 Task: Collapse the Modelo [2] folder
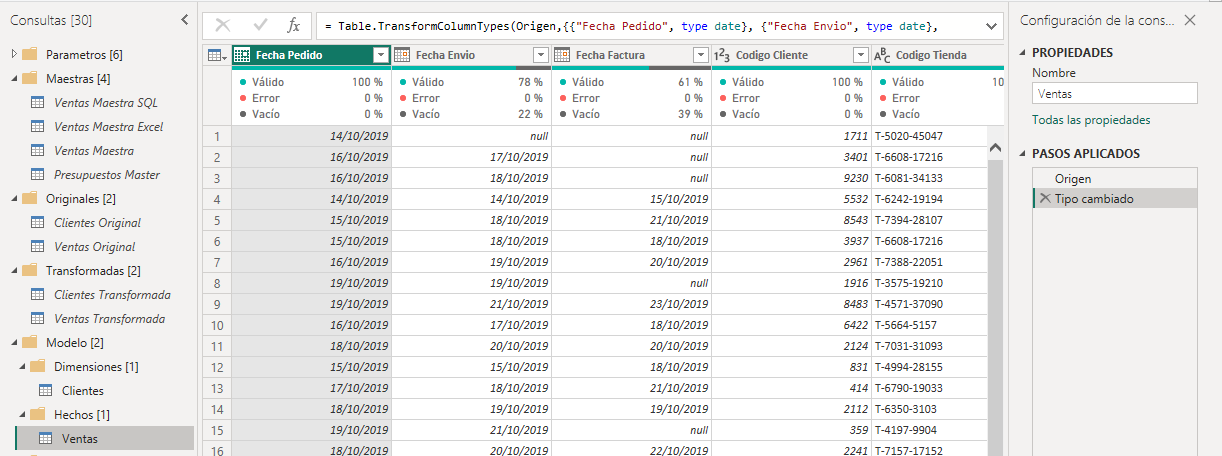tap(14, 342)
